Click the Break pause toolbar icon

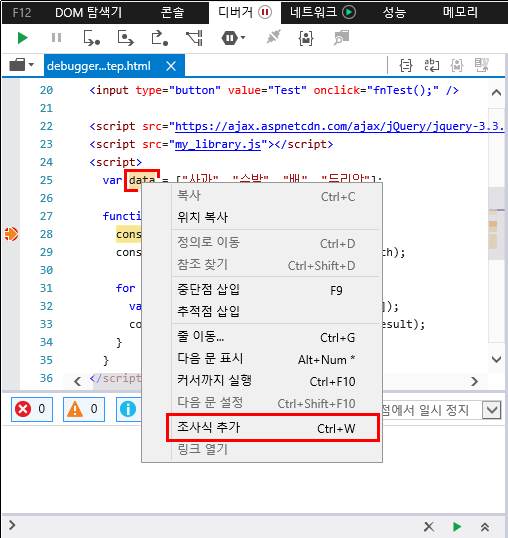(x=56, y=38)
